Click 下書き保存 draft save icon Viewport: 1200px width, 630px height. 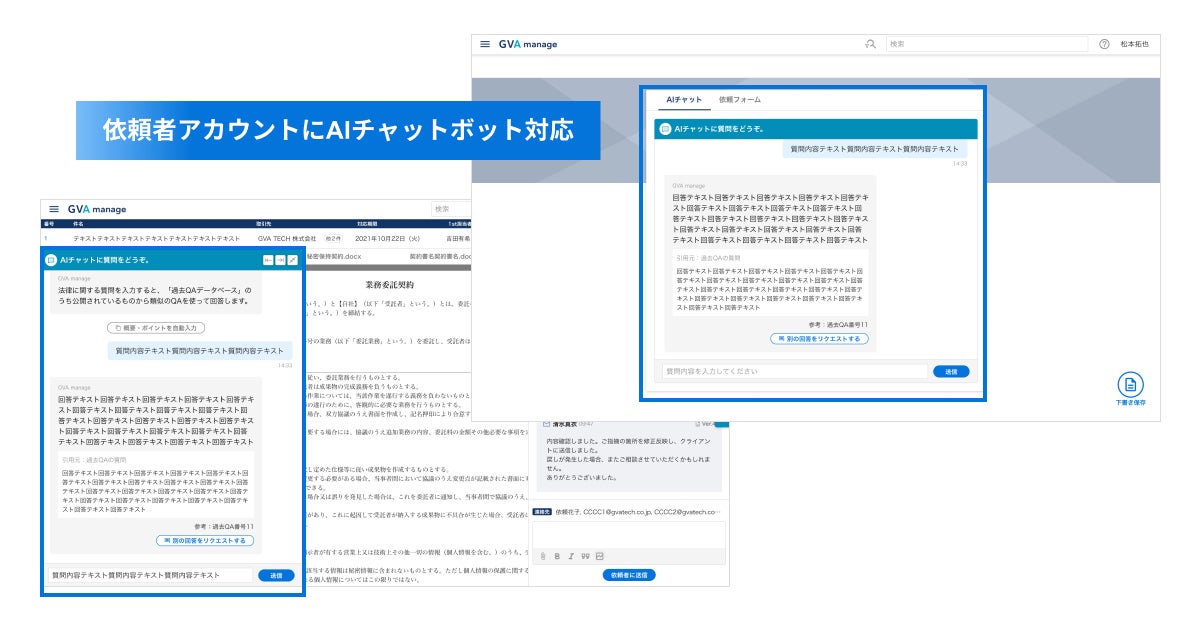point(1130,389)
